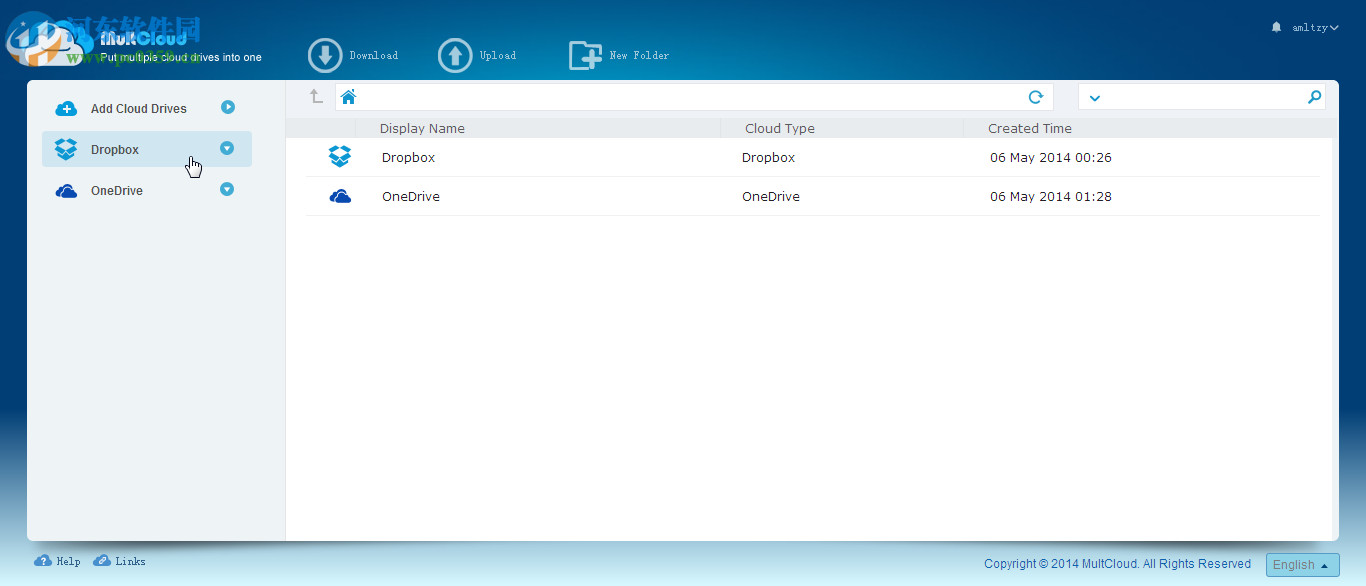The width and height of the screenshot is (1366, 586).
Task: Click the OneDrive cloud icon in the sidebar
Action: (x=66, y=190)
